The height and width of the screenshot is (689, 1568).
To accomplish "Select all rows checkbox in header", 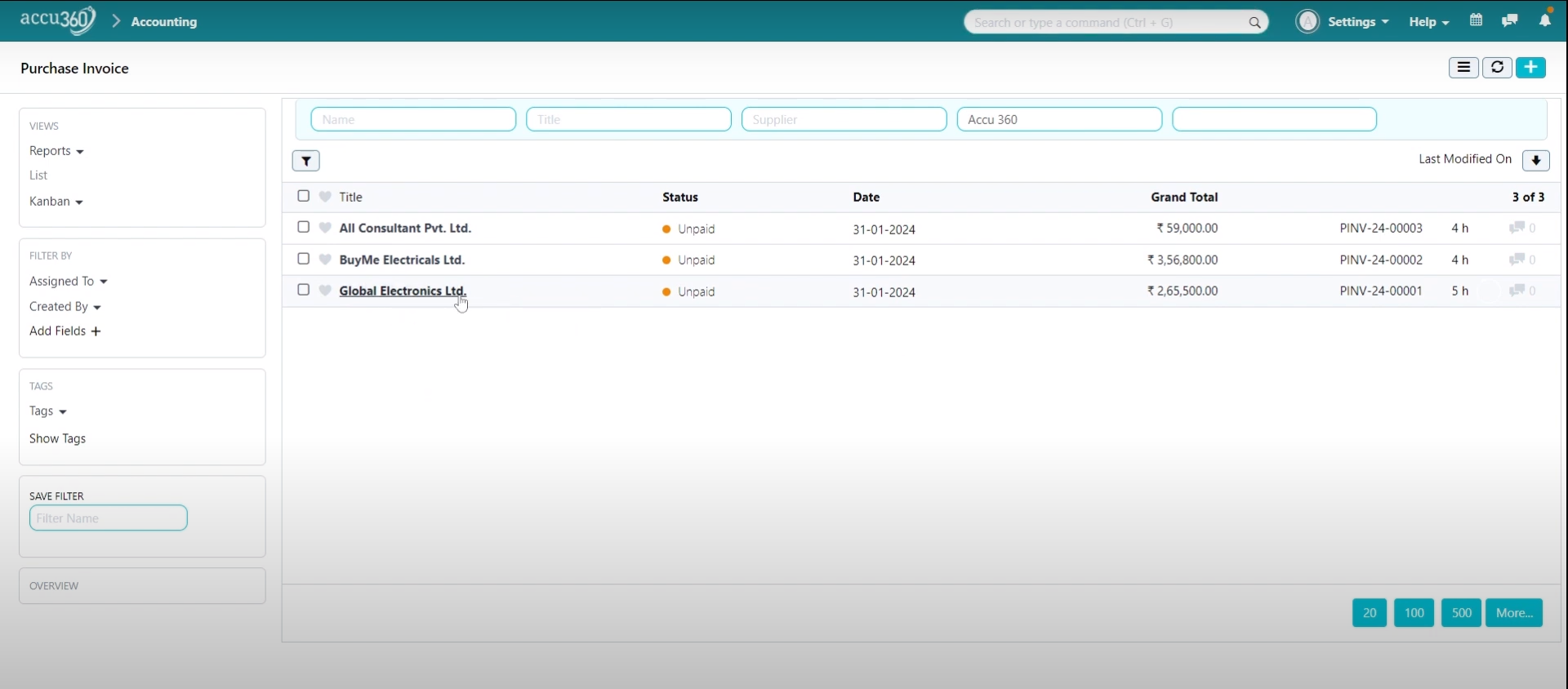I will (304, 196).
